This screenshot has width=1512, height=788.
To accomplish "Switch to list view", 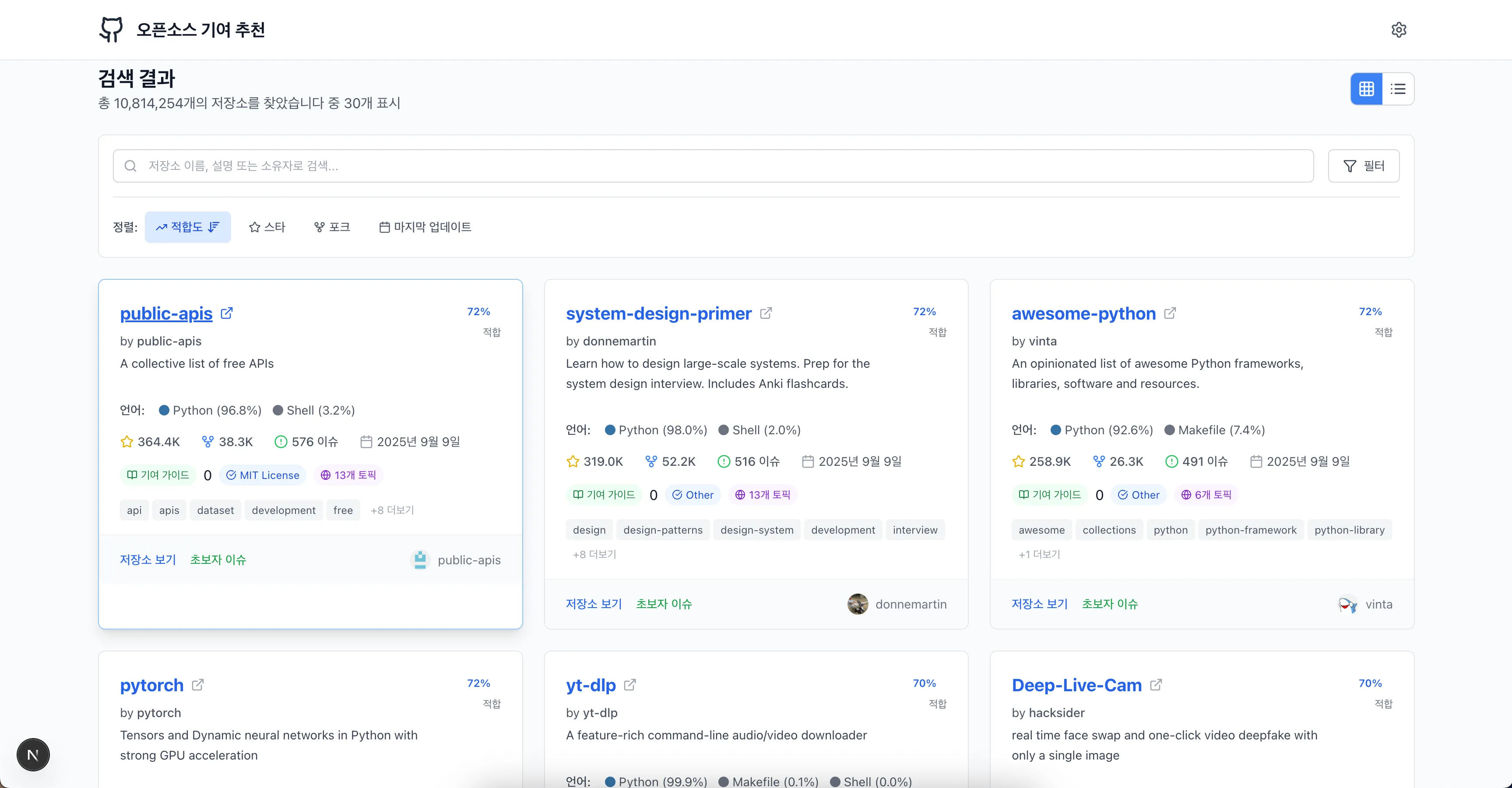I will click(x=1398, y=89).
